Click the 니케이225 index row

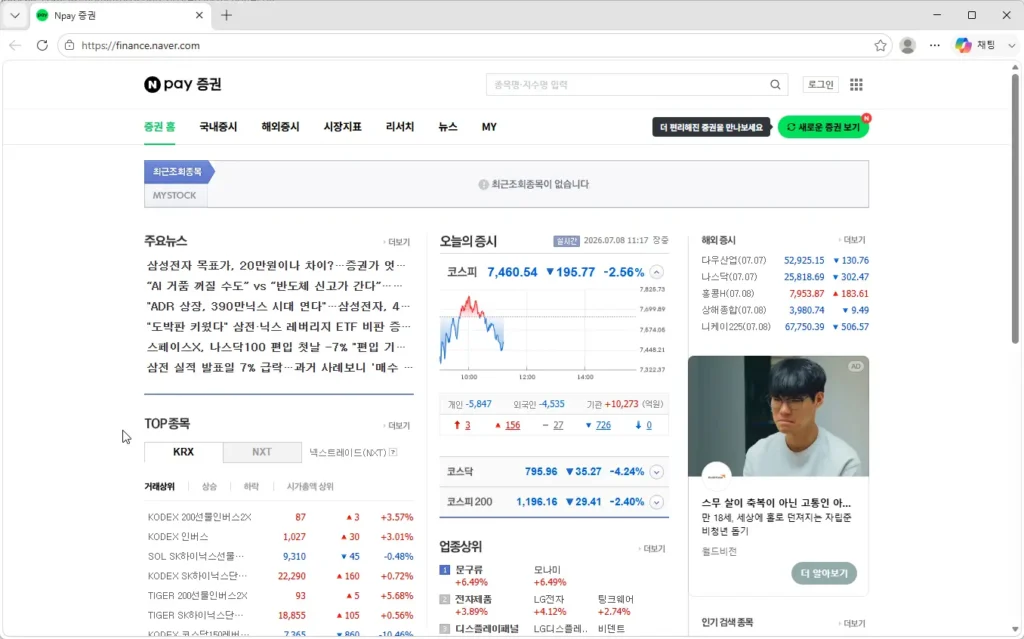click(x=785, y=327)
